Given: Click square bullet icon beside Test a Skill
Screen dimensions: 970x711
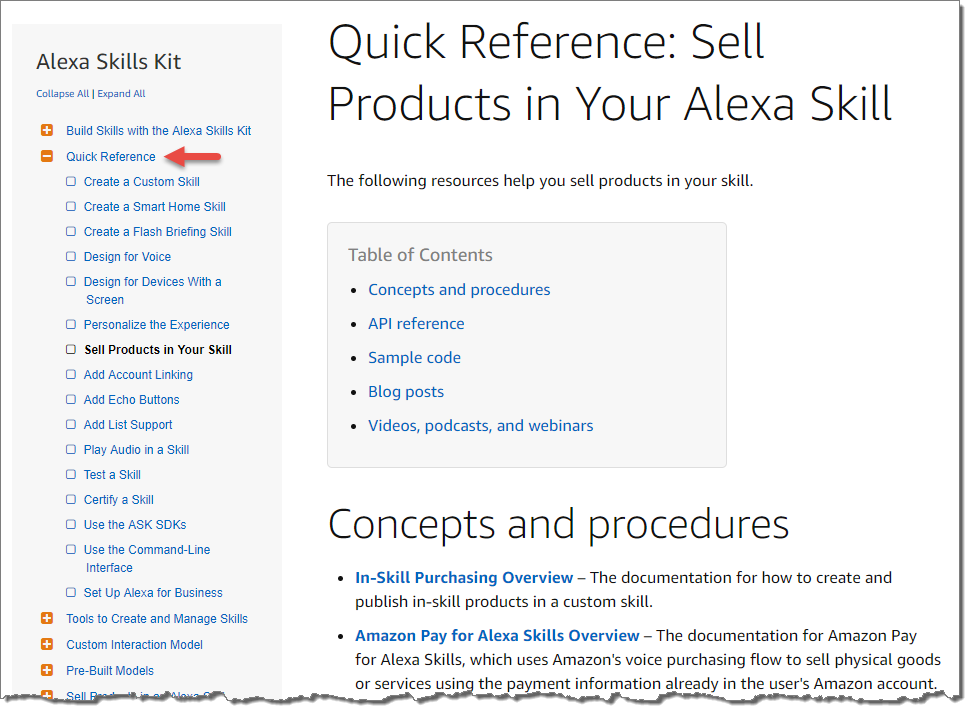Looking at the screenshot, I should [x=71, y=475].
